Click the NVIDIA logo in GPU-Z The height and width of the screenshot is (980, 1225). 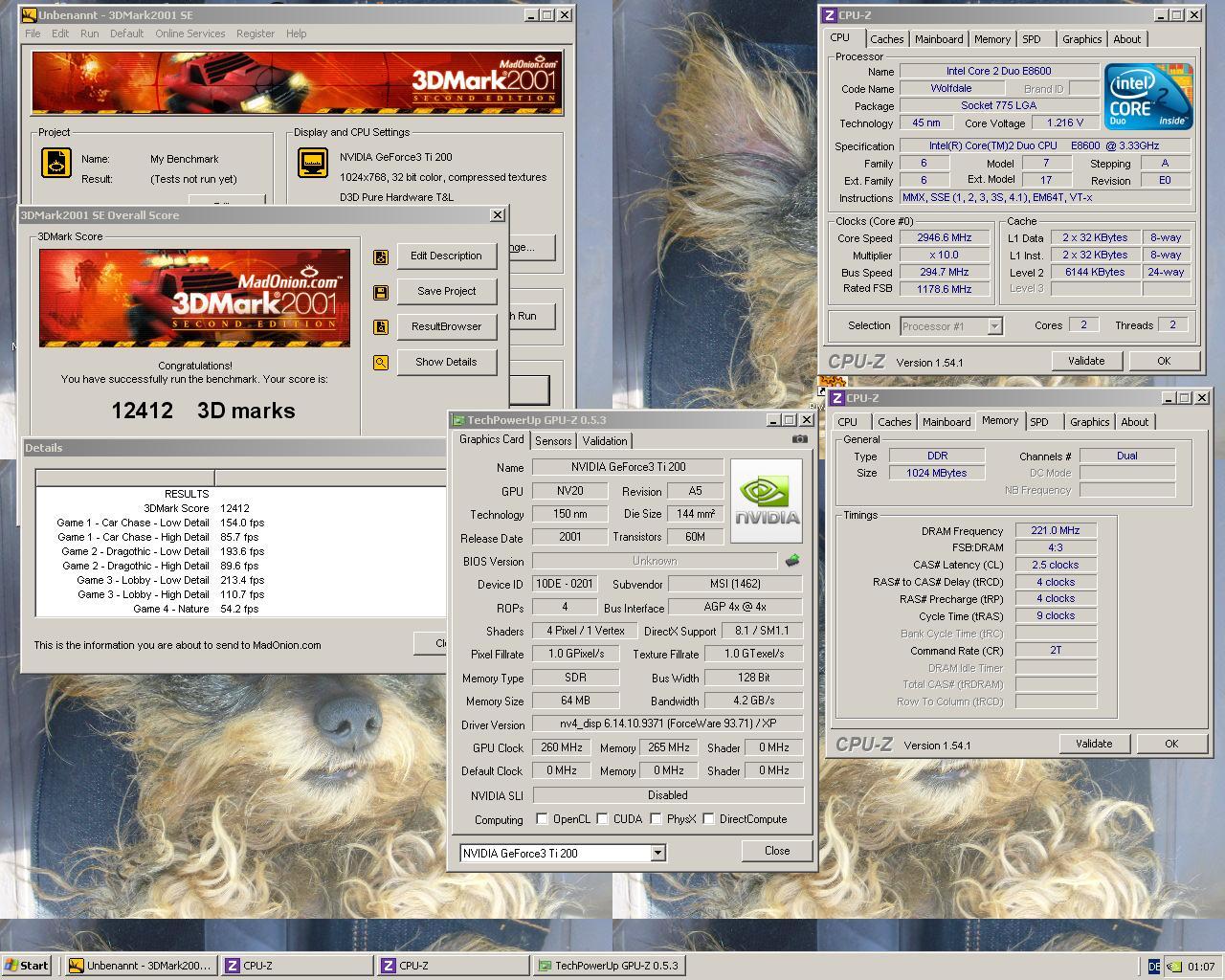767,501
